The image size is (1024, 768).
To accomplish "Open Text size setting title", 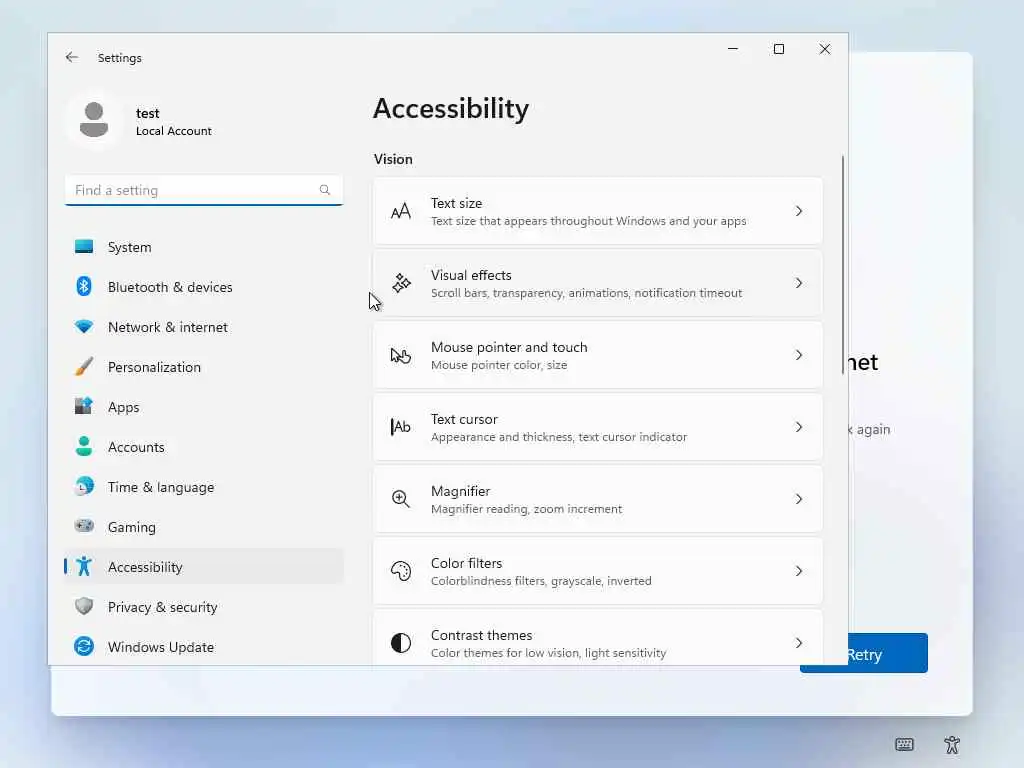I will pyautogui.click(x=456, y=203).
